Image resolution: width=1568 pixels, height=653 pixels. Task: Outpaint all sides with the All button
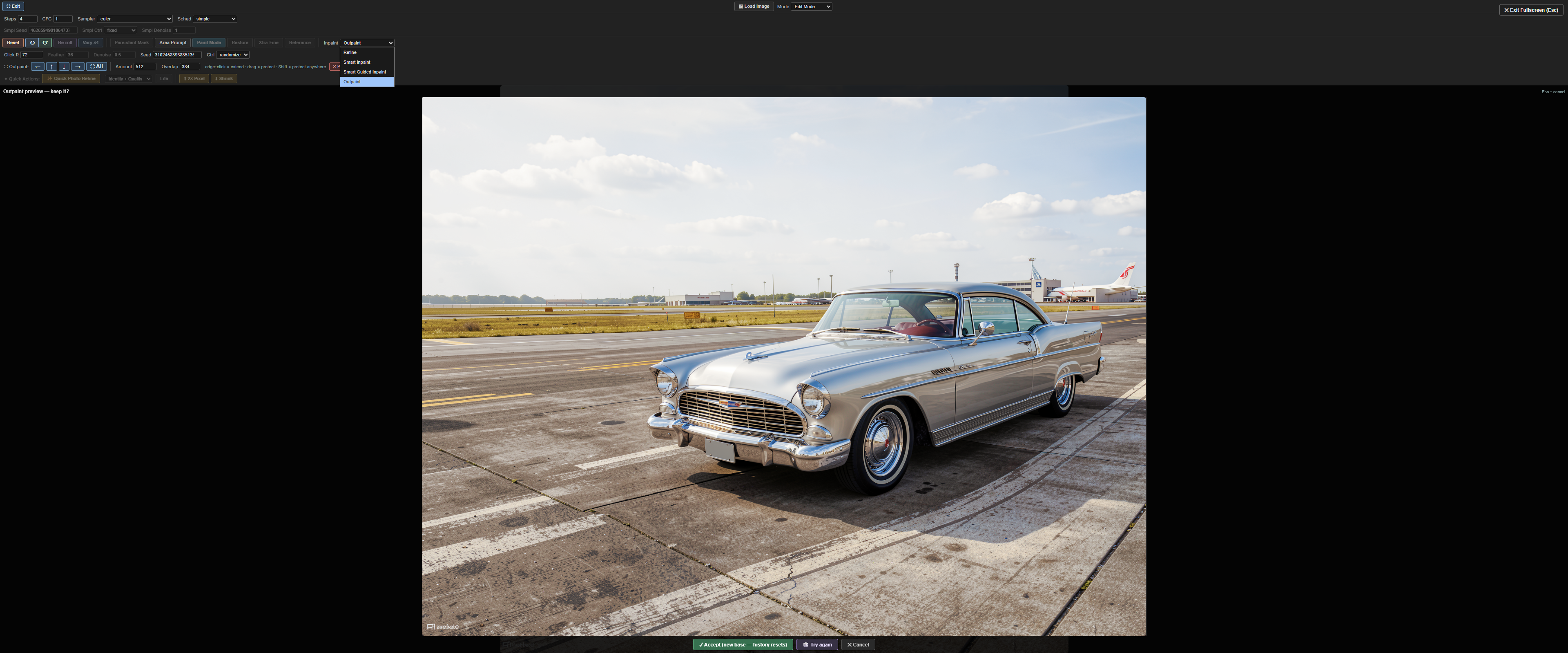click(96, 66)
